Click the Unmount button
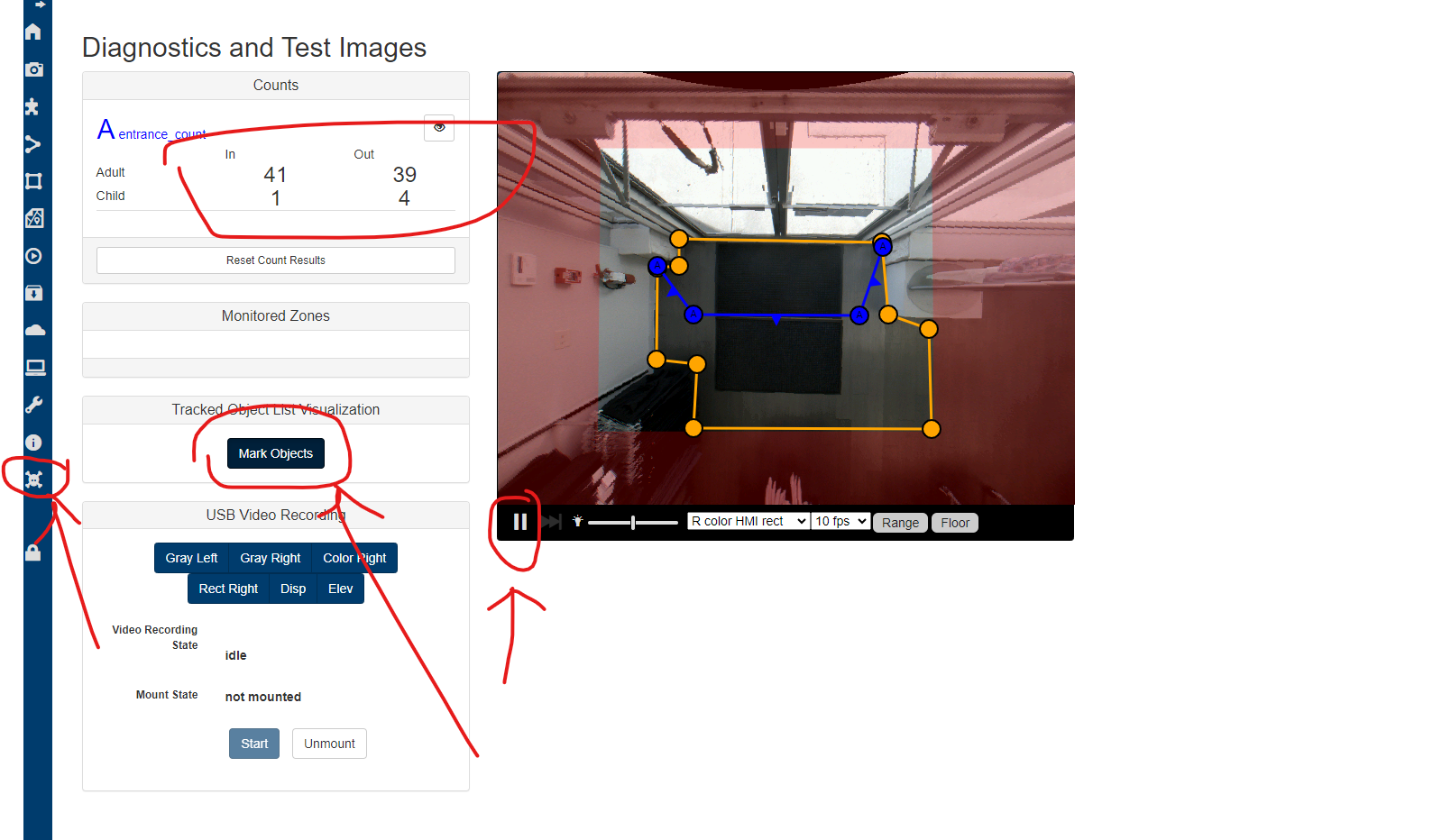Viewport: 1442px width, 840px height. coord(329,744)
